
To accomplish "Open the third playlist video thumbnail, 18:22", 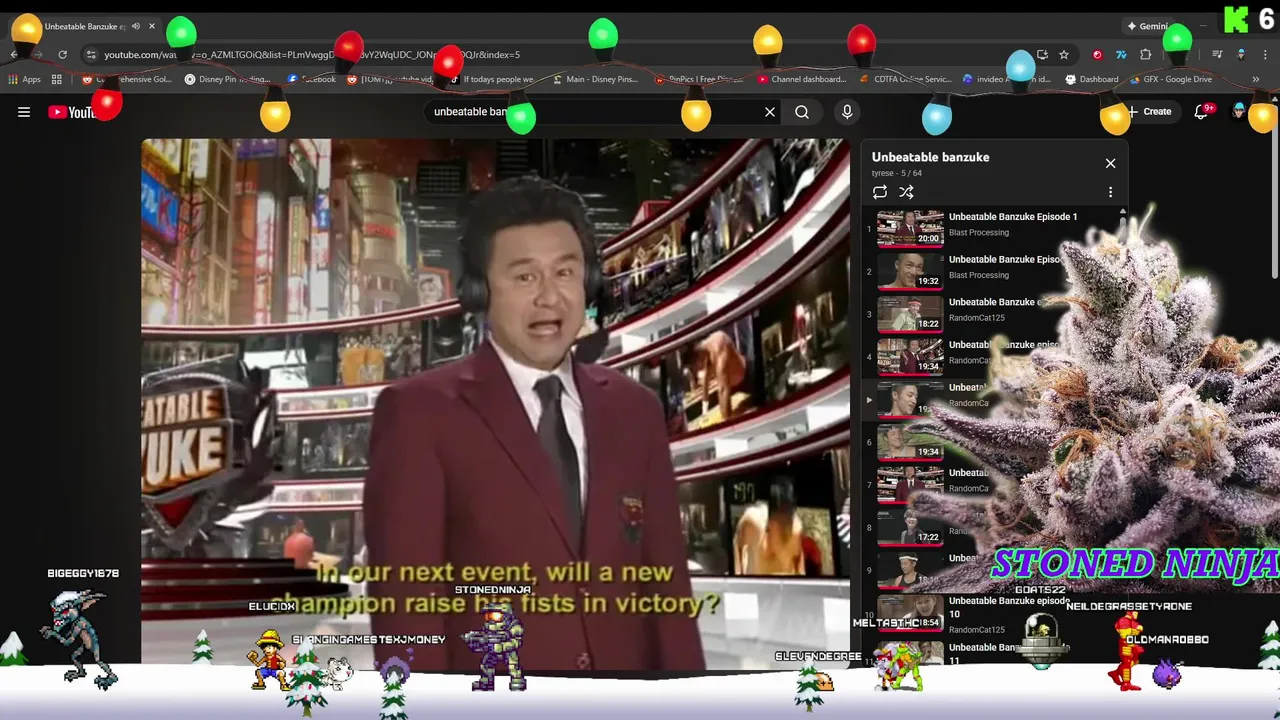I will [910, 314].
